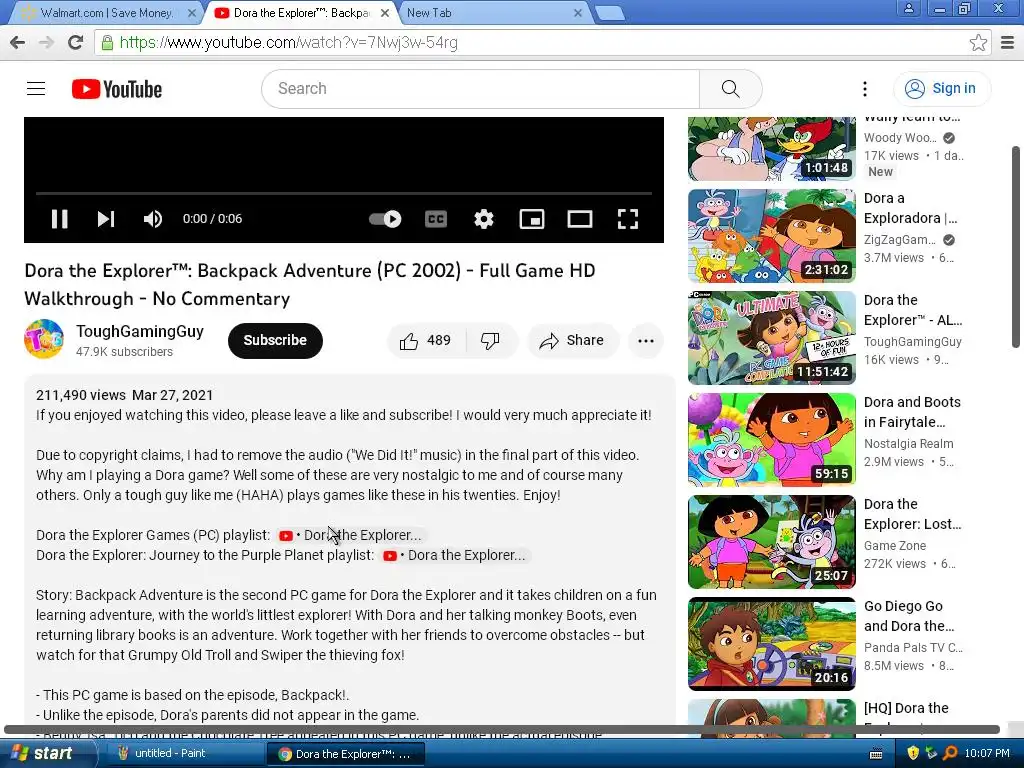This screenshot has width=1024, height=768.
Task: Mute the video volume
Action: [x=153, y=219]
